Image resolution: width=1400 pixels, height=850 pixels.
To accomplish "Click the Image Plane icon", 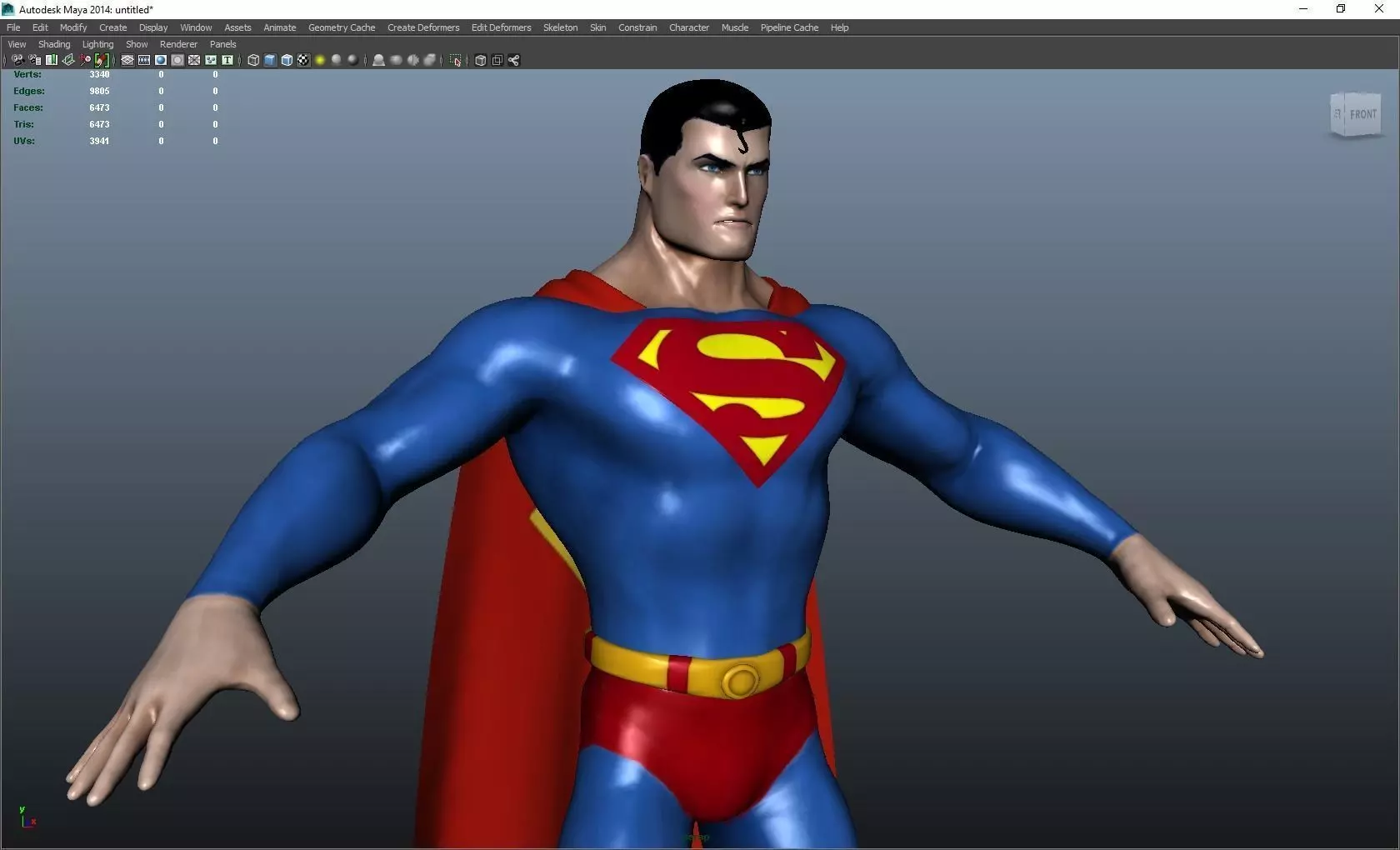I will click(68, 60).
